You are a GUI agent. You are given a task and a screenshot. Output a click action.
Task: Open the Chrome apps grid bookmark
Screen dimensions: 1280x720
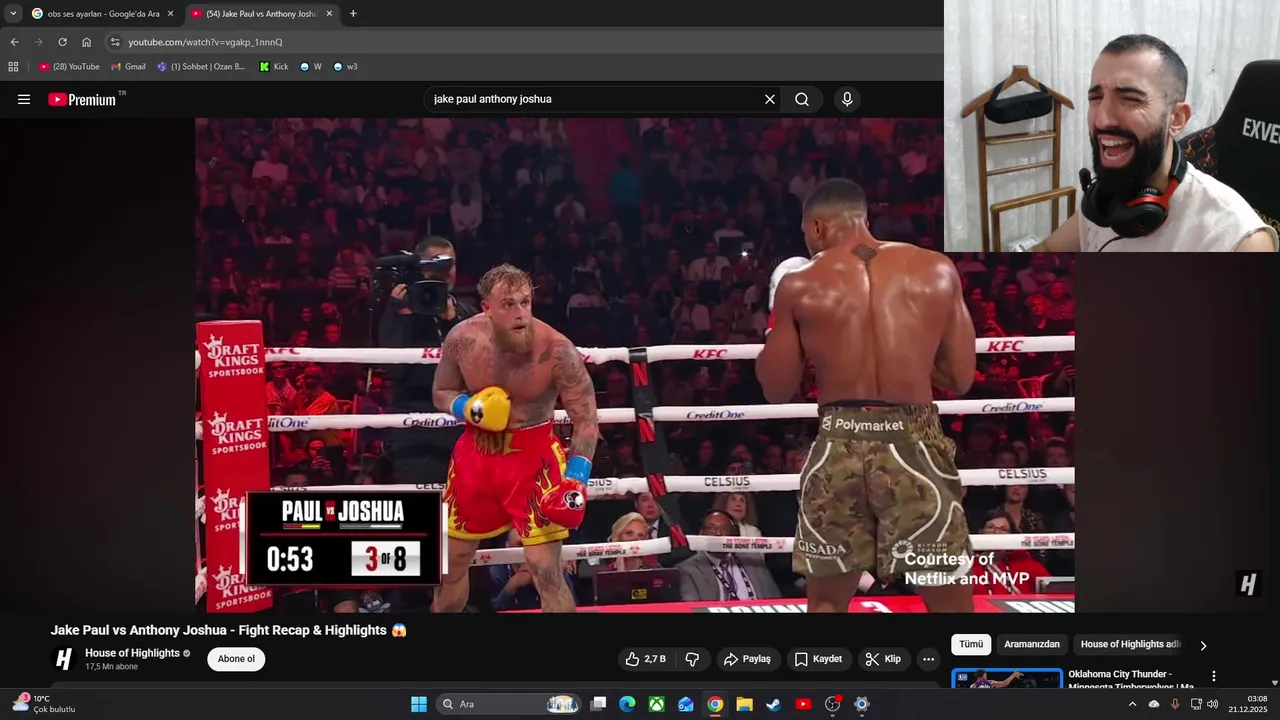click(13, 67)
